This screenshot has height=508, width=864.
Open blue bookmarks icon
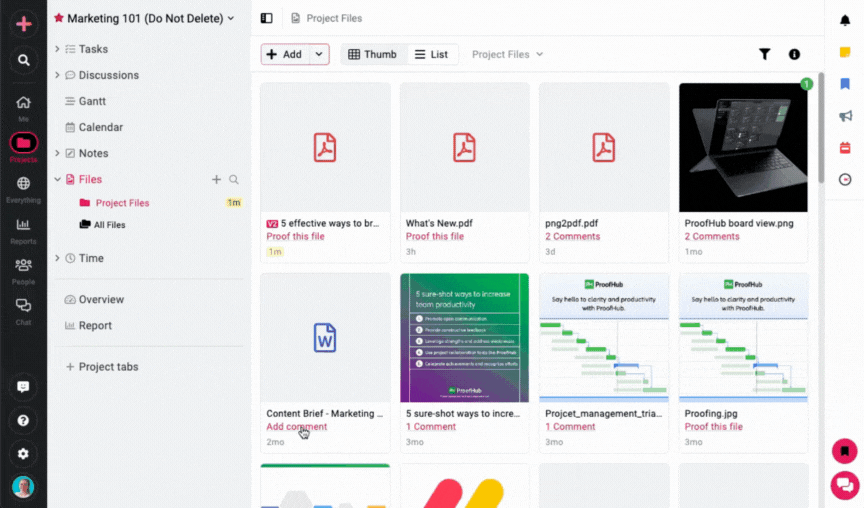(845, 84)
